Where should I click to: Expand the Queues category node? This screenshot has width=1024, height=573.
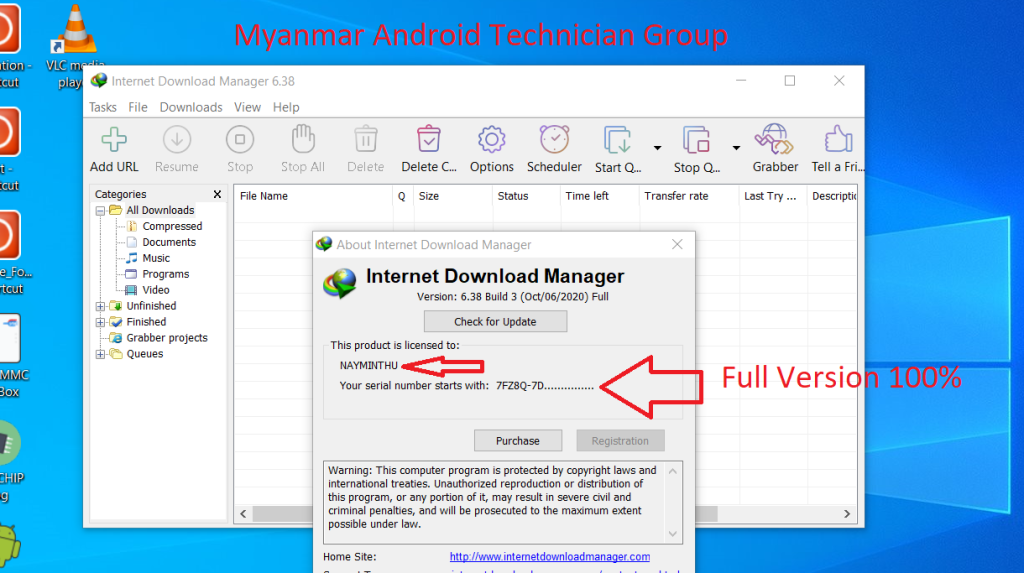[100, 354]
